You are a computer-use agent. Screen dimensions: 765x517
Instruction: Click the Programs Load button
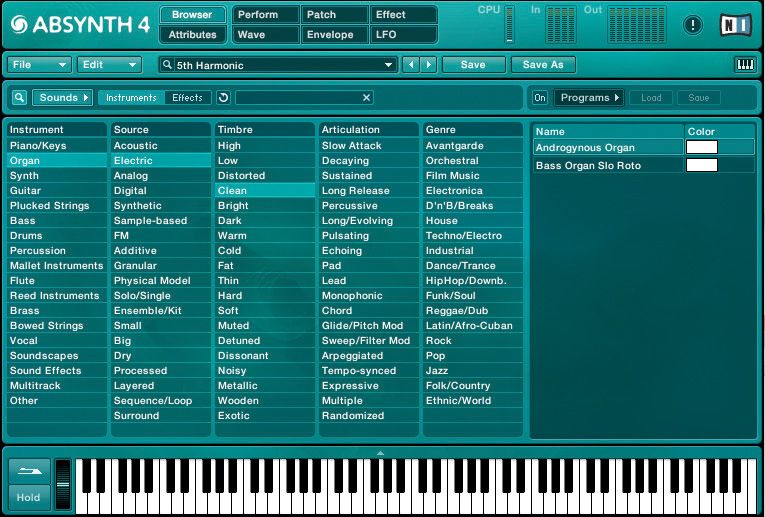(651, 98)
